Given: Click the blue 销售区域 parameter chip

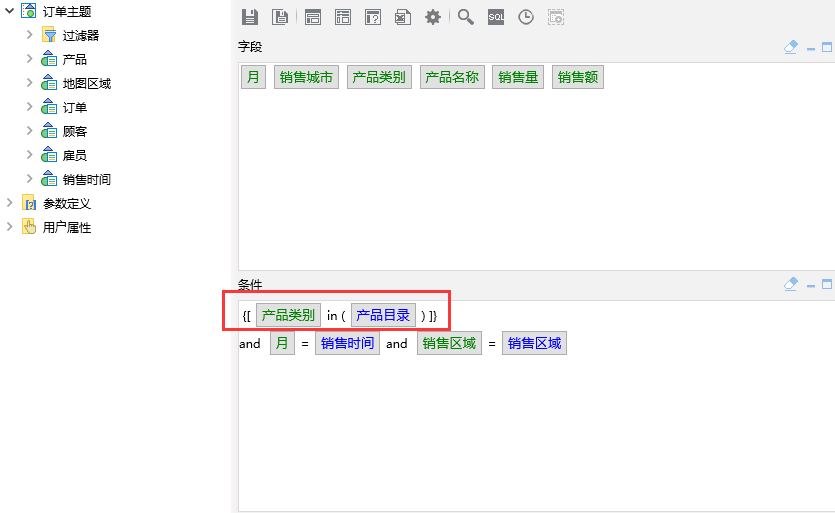Looking at the screenshot, I should tap(534, 343).
